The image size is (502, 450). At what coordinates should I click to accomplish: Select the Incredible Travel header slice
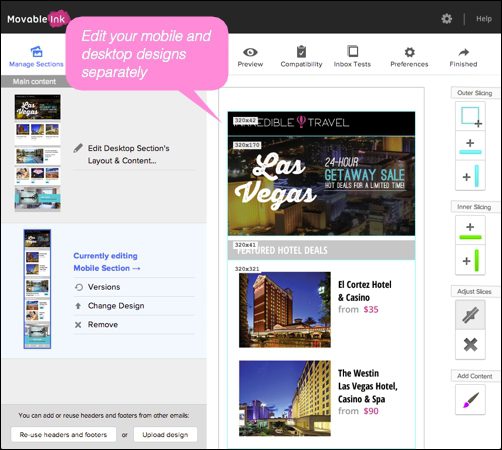[321, 124]
